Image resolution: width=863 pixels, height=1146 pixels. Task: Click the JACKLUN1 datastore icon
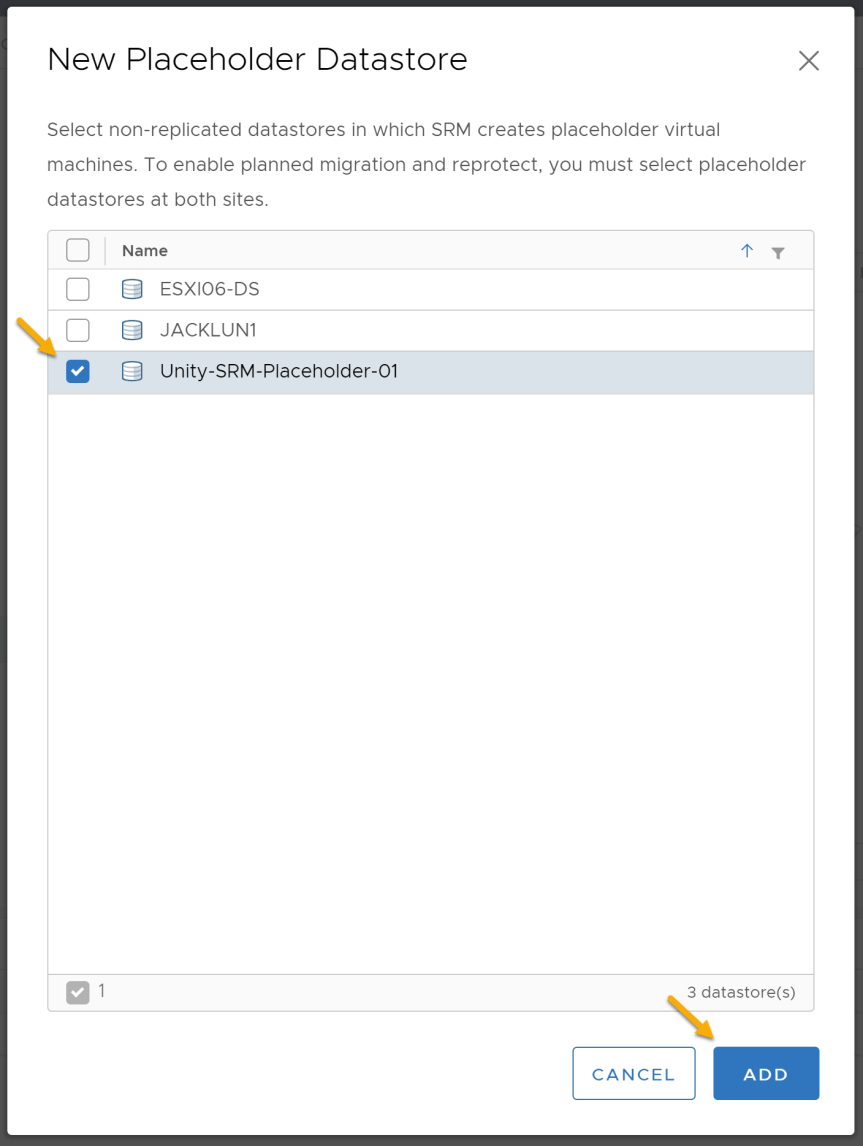pos(132,330)
